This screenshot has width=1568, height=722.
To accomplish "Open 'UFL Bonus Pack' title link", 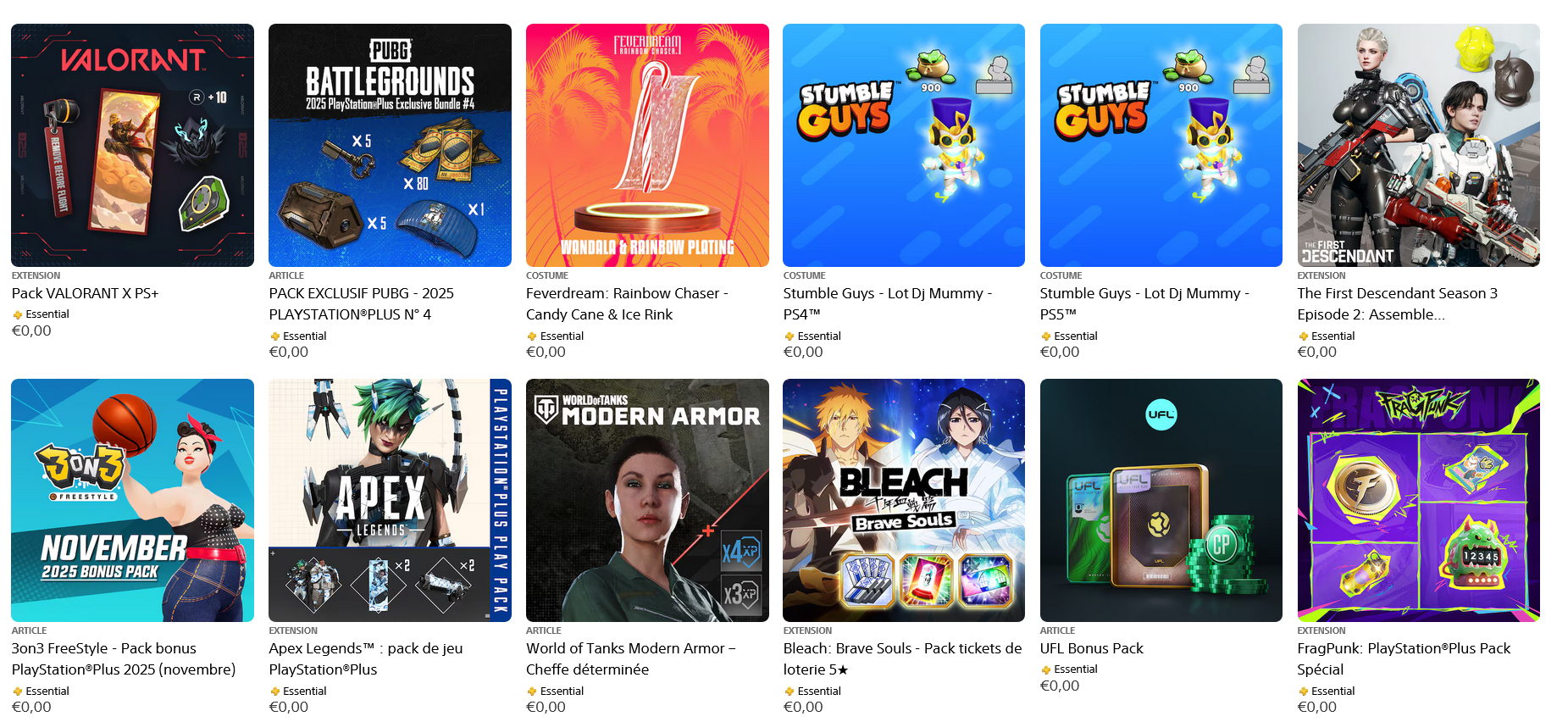I will pyautogui.click(x=1092, y=648).
